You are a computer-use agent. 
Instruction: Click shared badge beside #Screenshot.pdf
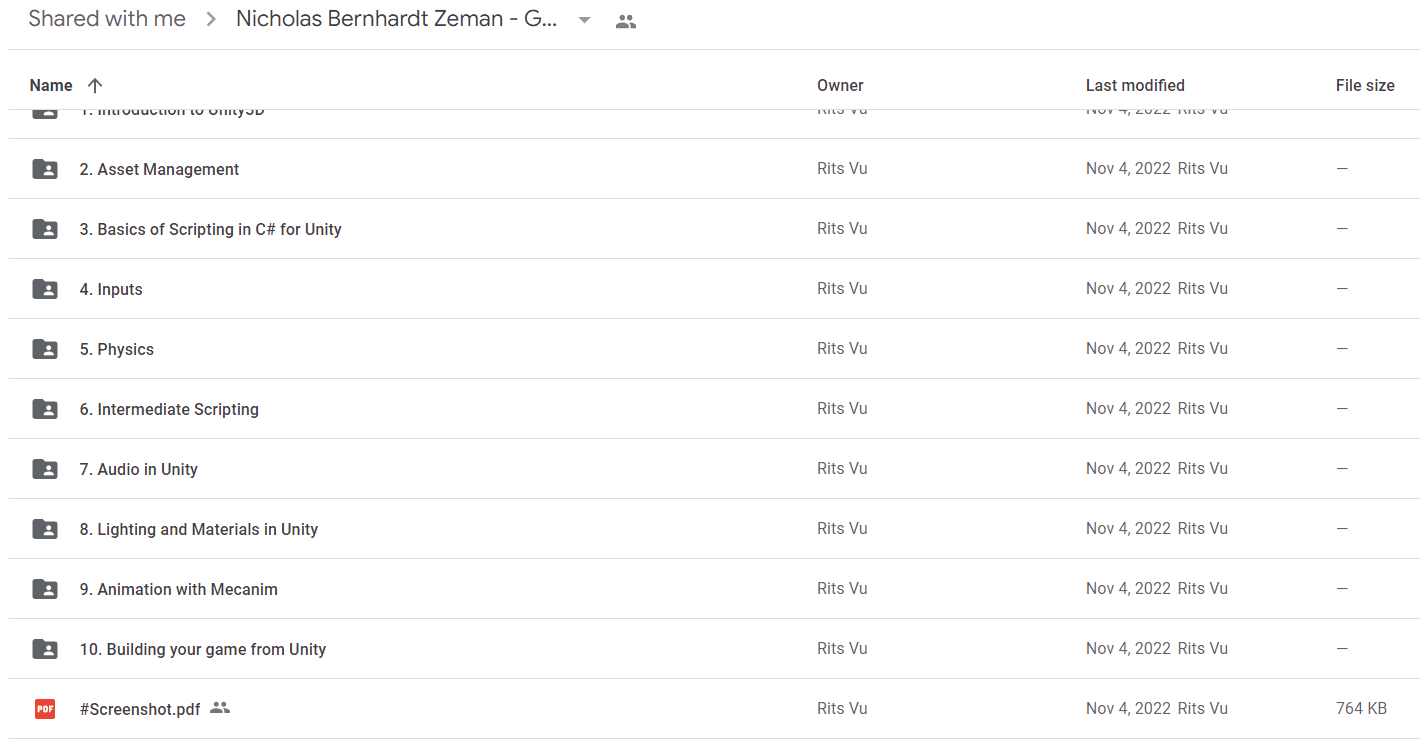pos(220,708)
